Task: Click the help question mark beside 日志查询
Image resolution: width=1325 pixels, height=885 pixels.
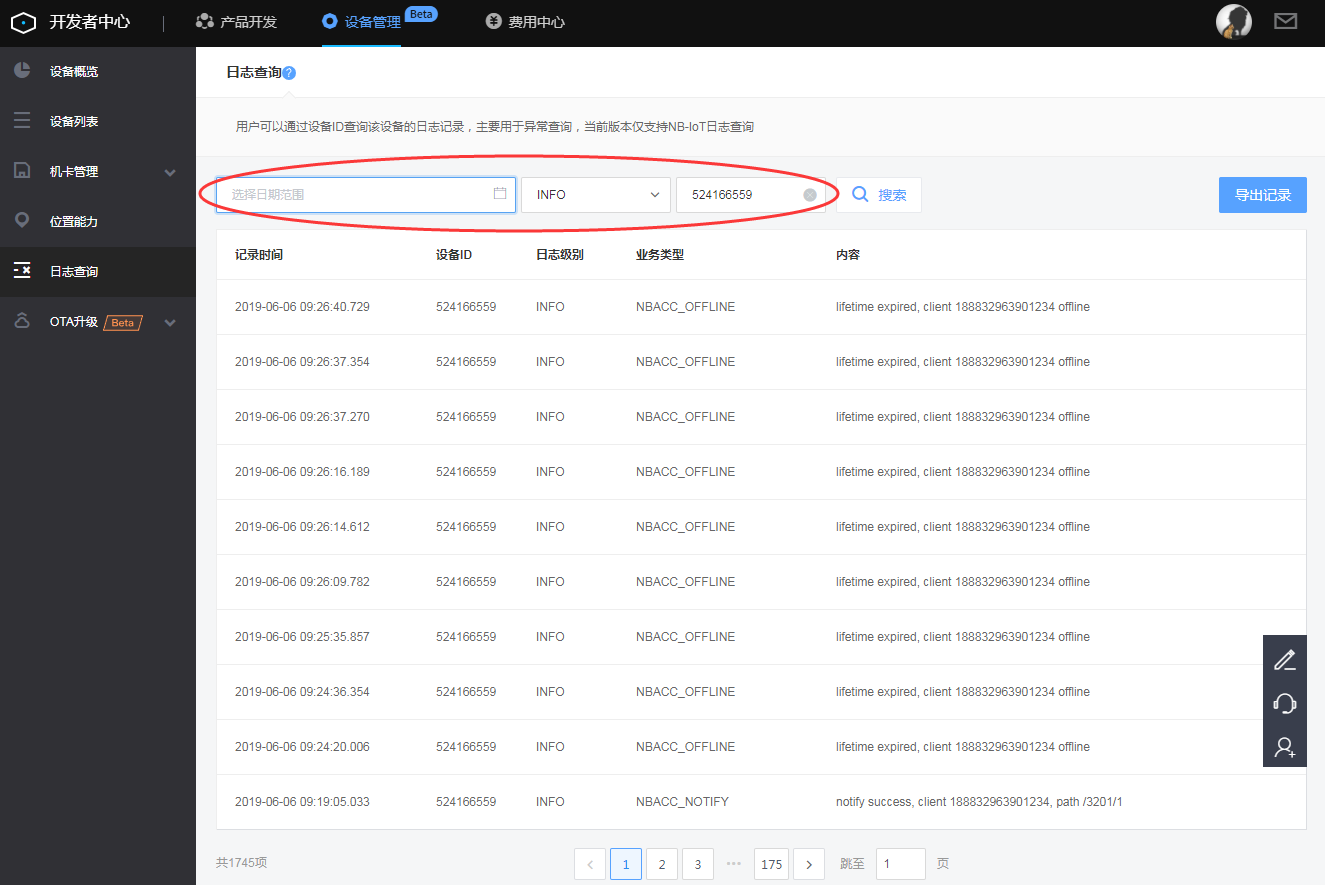Action: click(289, 73)
